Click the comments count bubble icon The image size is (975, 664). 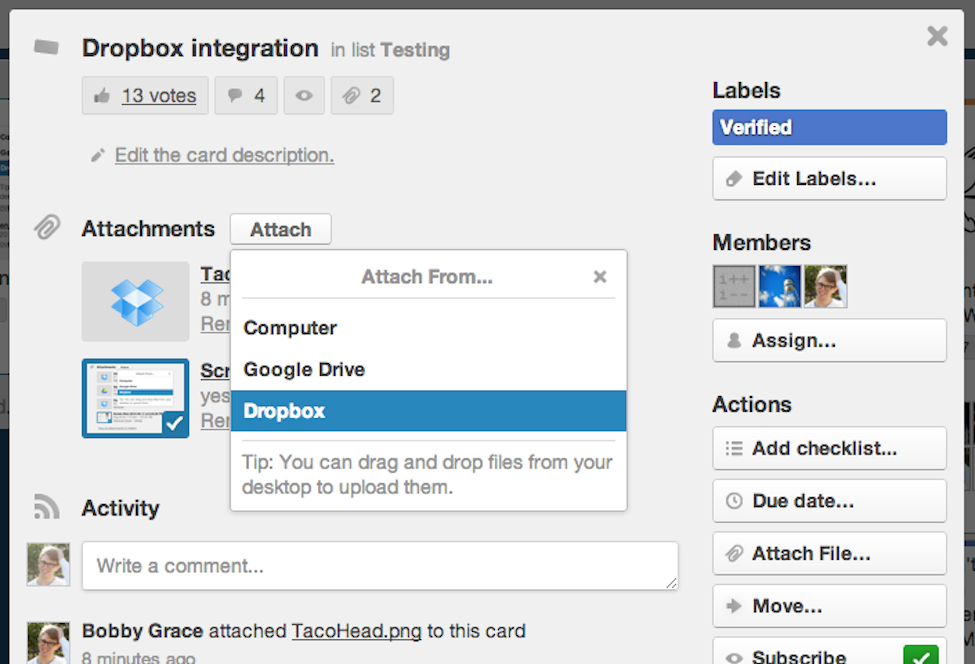point(246,96)
